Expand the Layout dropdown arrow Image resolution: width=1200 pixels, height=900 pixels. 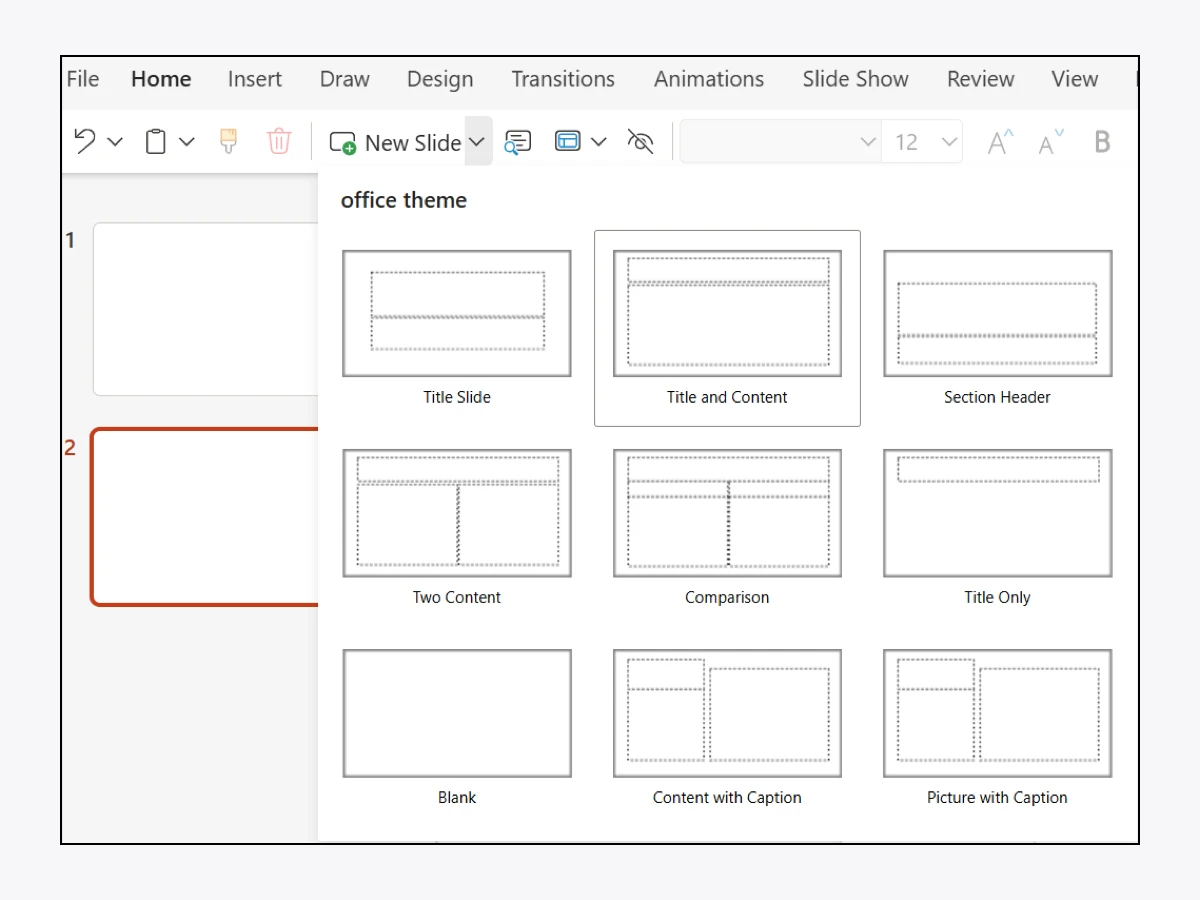tap(599, 142)
